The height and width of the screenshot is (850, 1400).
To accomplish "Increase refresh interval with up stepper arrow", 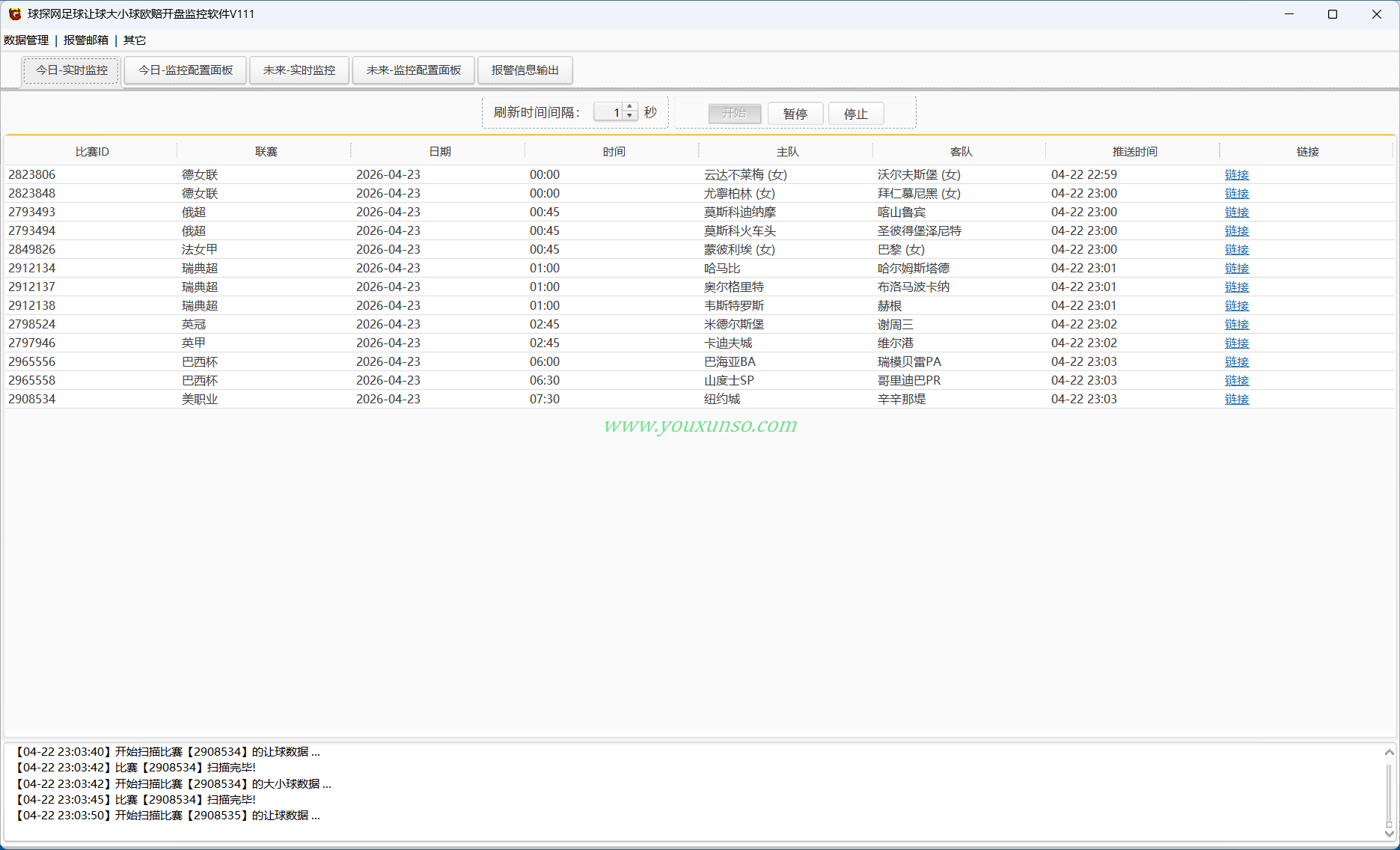I will click(630, 107).
